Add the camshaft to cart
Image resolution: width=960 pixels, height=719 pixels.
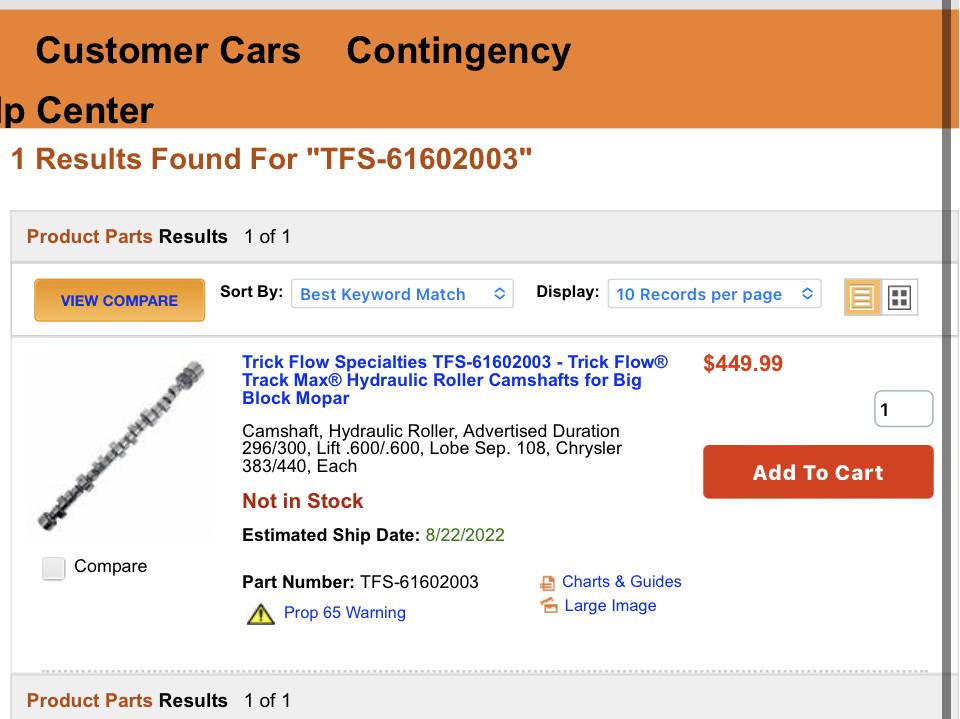817,472
